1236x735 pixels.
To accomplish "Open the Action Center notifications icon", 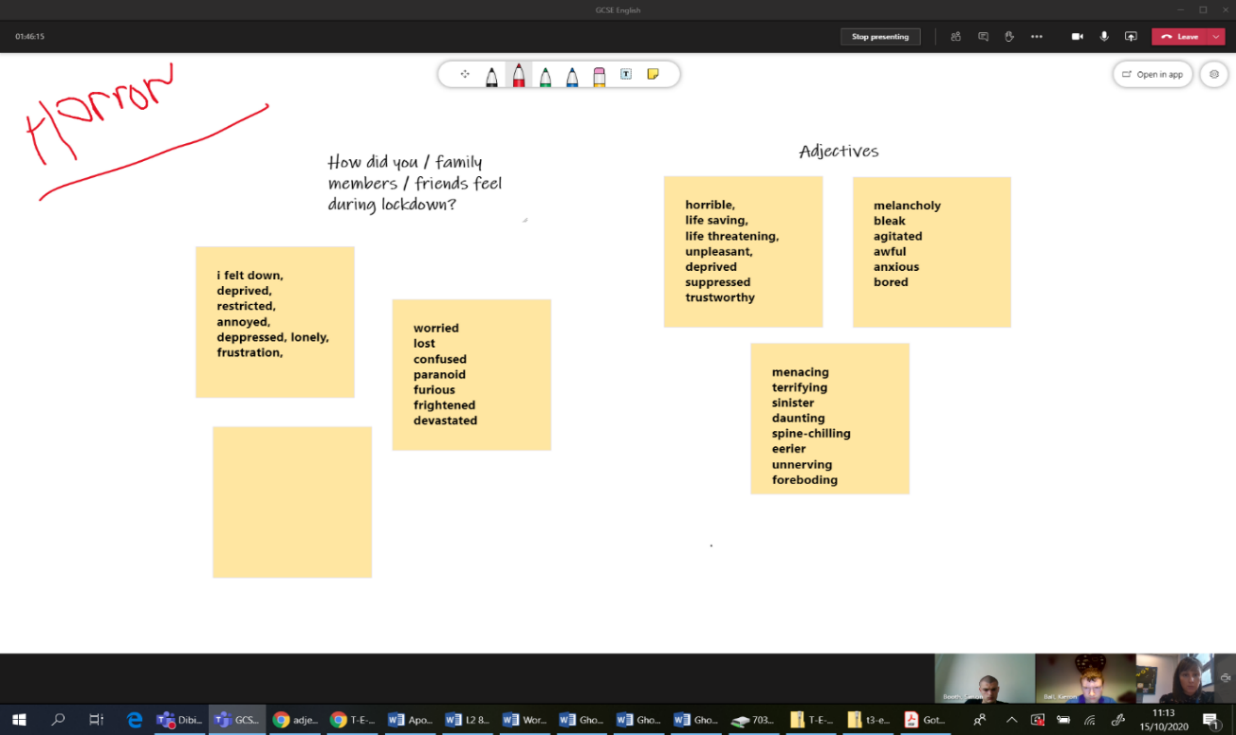I will 1211,720.
